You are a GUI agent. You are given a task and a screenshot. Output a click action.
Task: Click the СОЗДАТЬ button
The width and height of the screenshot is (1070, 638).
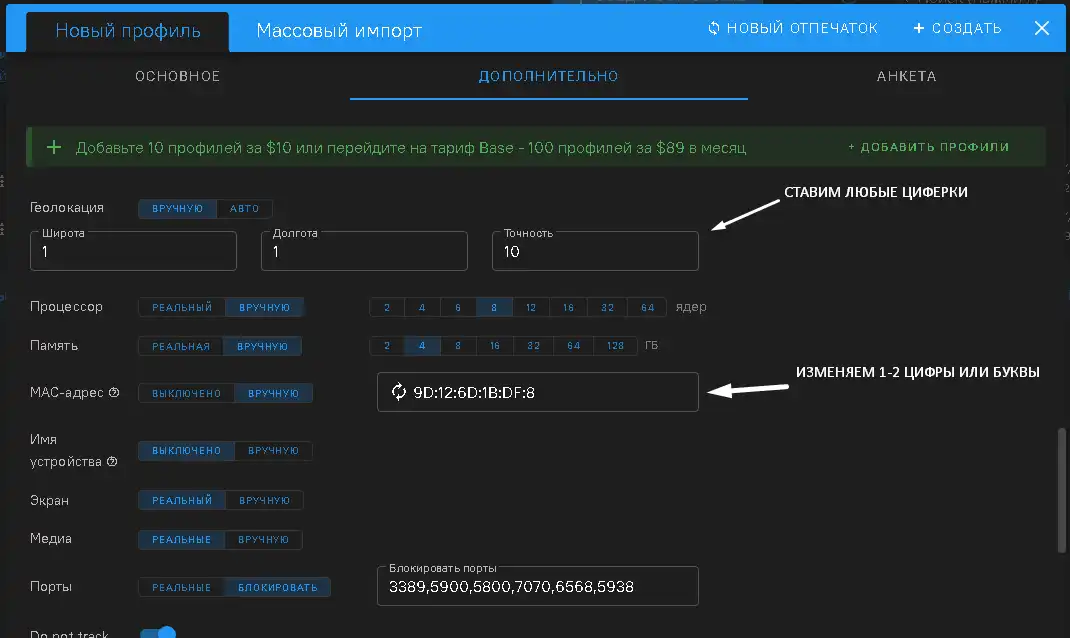coord(957,28)
